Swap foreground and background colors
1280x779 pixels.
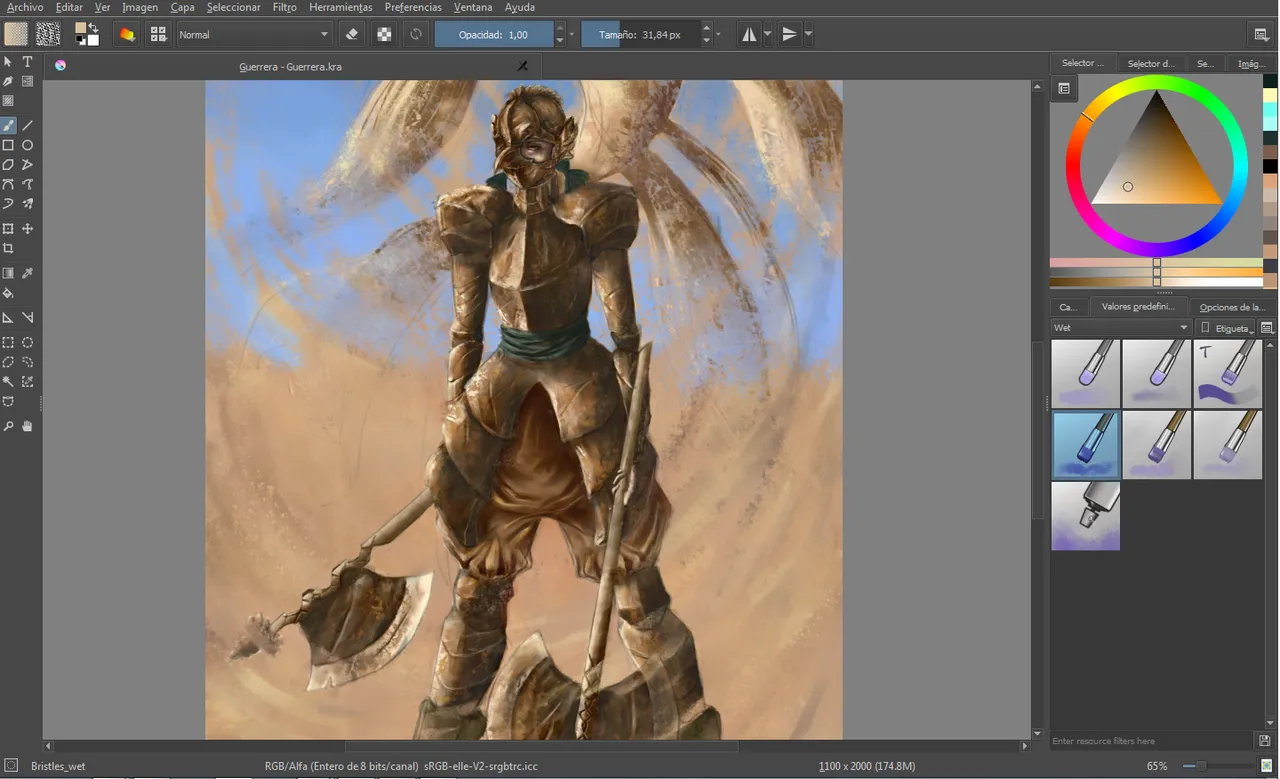pyautogui.click(x=94, y=27)
